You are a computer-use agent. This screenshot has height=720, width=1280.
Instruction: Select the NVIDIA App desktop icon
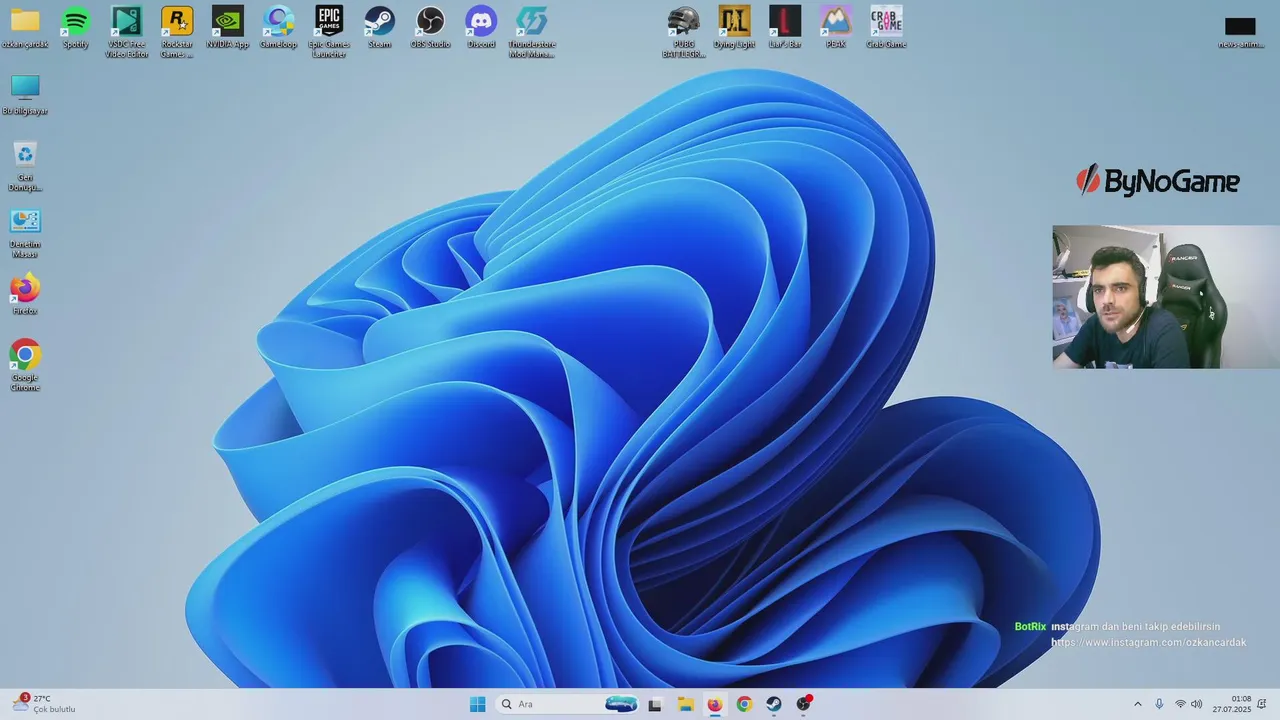(227, 27)
